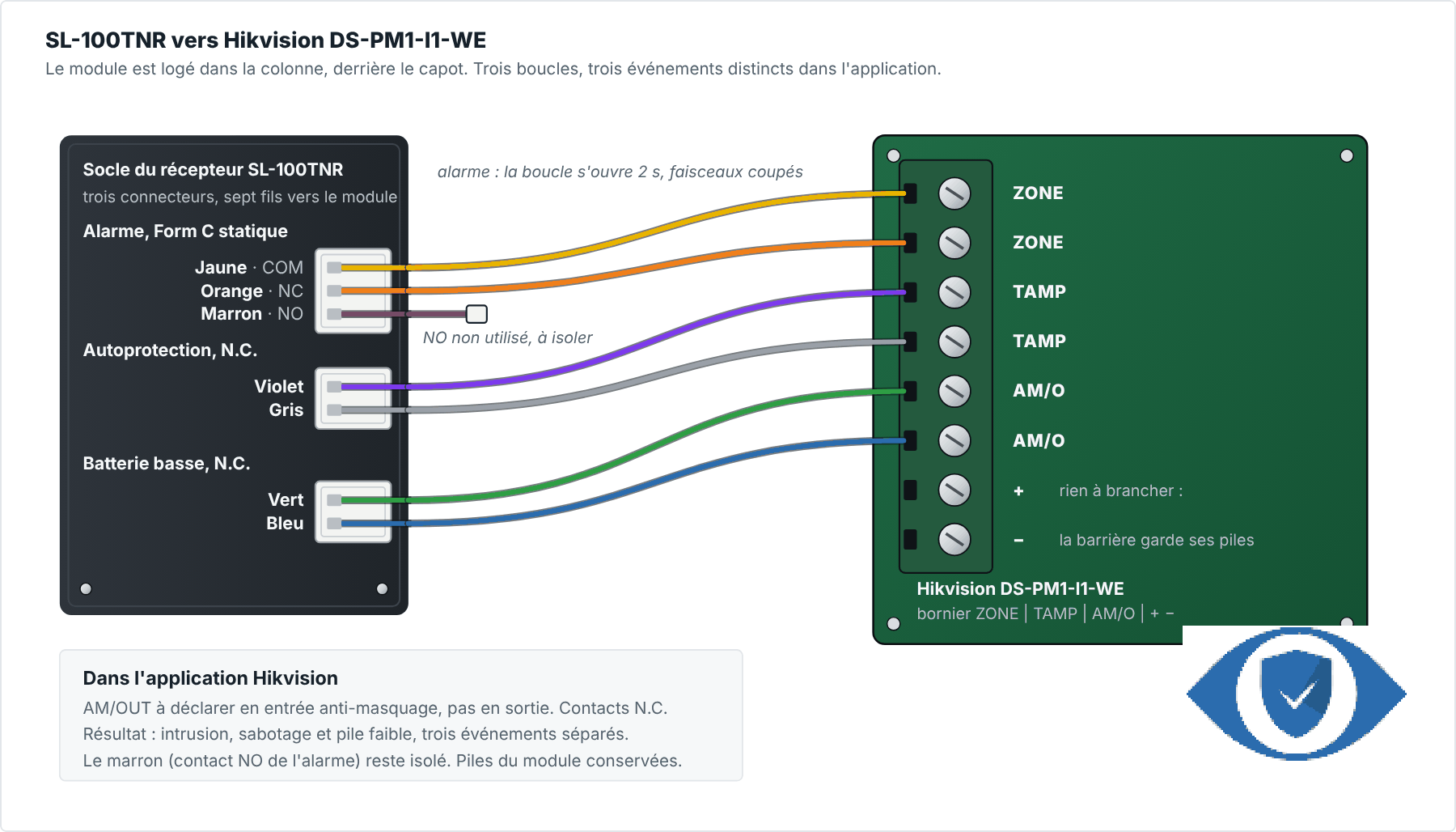The image size is (1456, 832).
Task: Select the subtitle starting "Le module est logé"
Action: (x=493, y=69)
